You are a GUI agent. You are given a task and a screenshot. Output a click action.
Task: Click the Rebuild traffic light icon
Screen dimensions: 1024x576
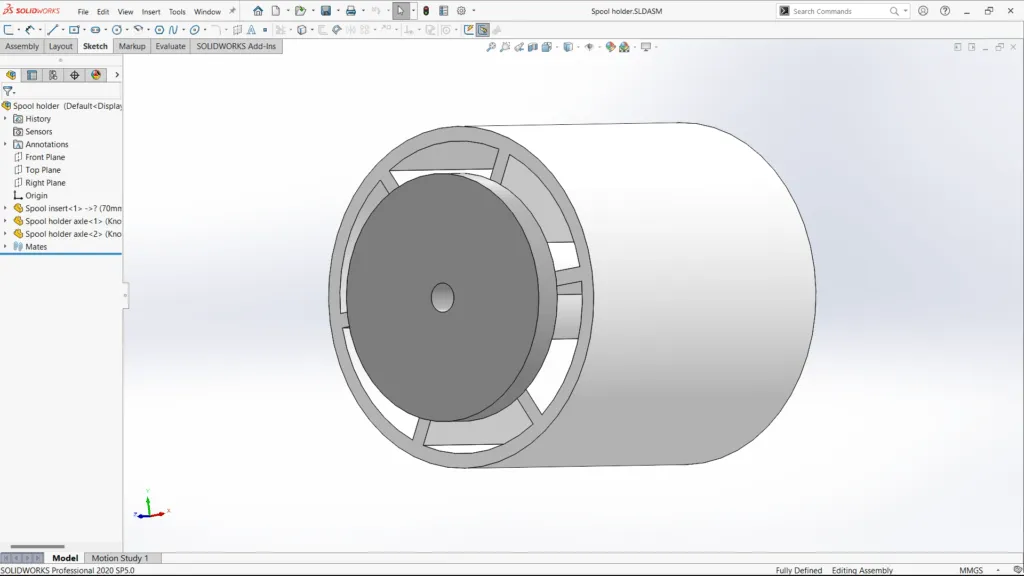425,11
